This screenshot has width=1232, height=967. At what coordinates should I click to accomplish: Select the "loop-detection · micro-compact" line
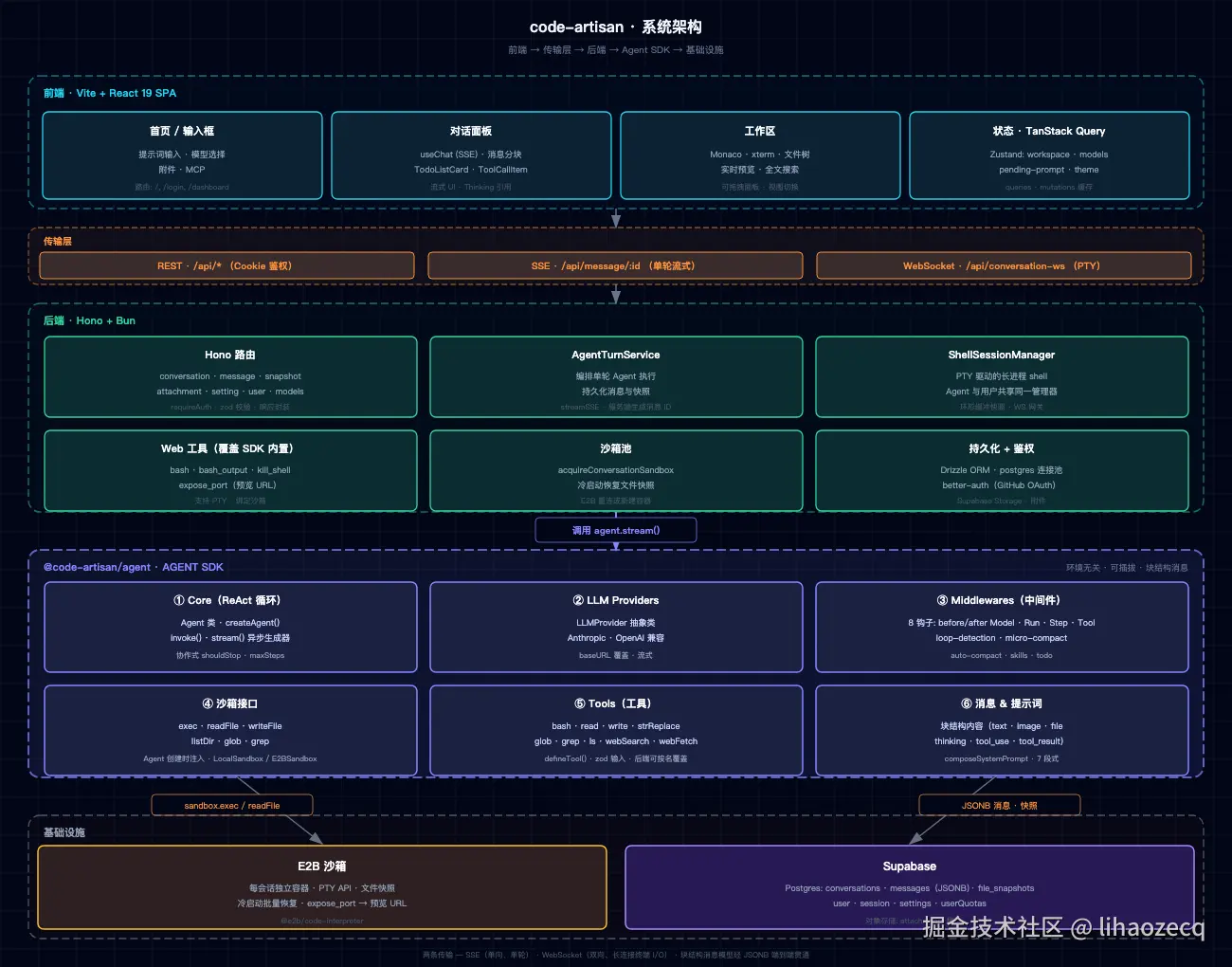tap(1002, 638)
